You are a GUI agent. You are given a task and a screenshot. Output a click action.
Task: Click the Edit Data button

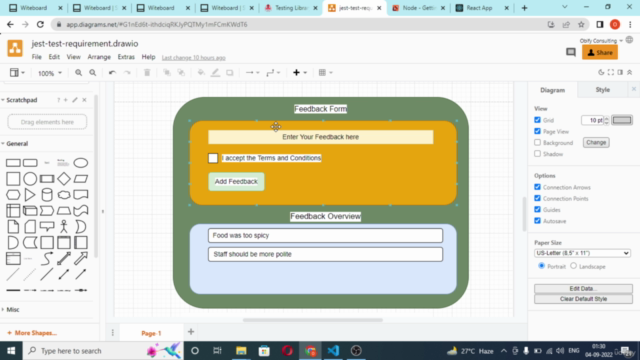[583, 288]
